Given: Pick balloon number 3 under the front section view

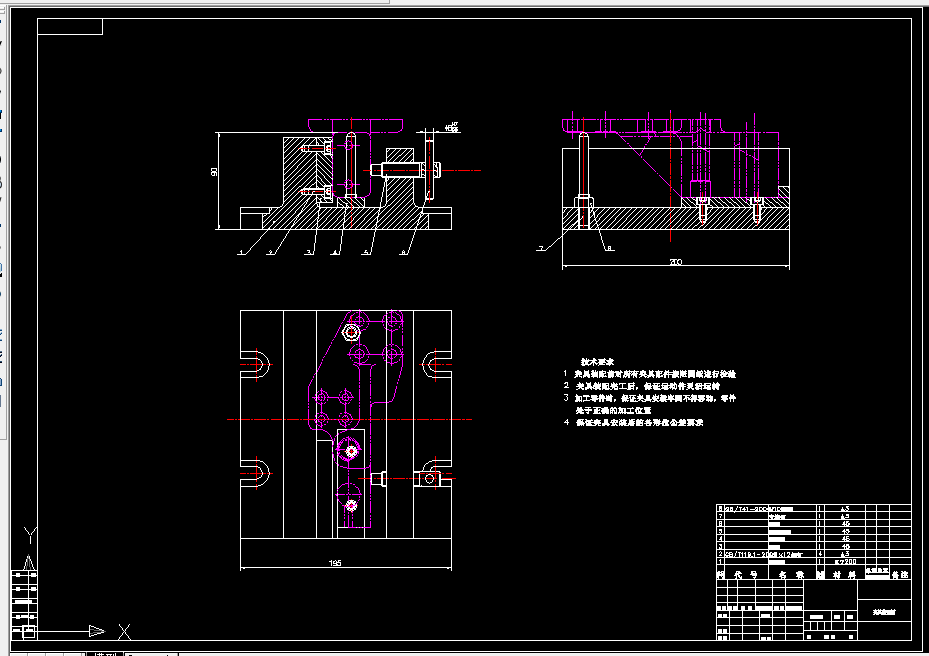Looking at the screenshot, I should [308, 252].
